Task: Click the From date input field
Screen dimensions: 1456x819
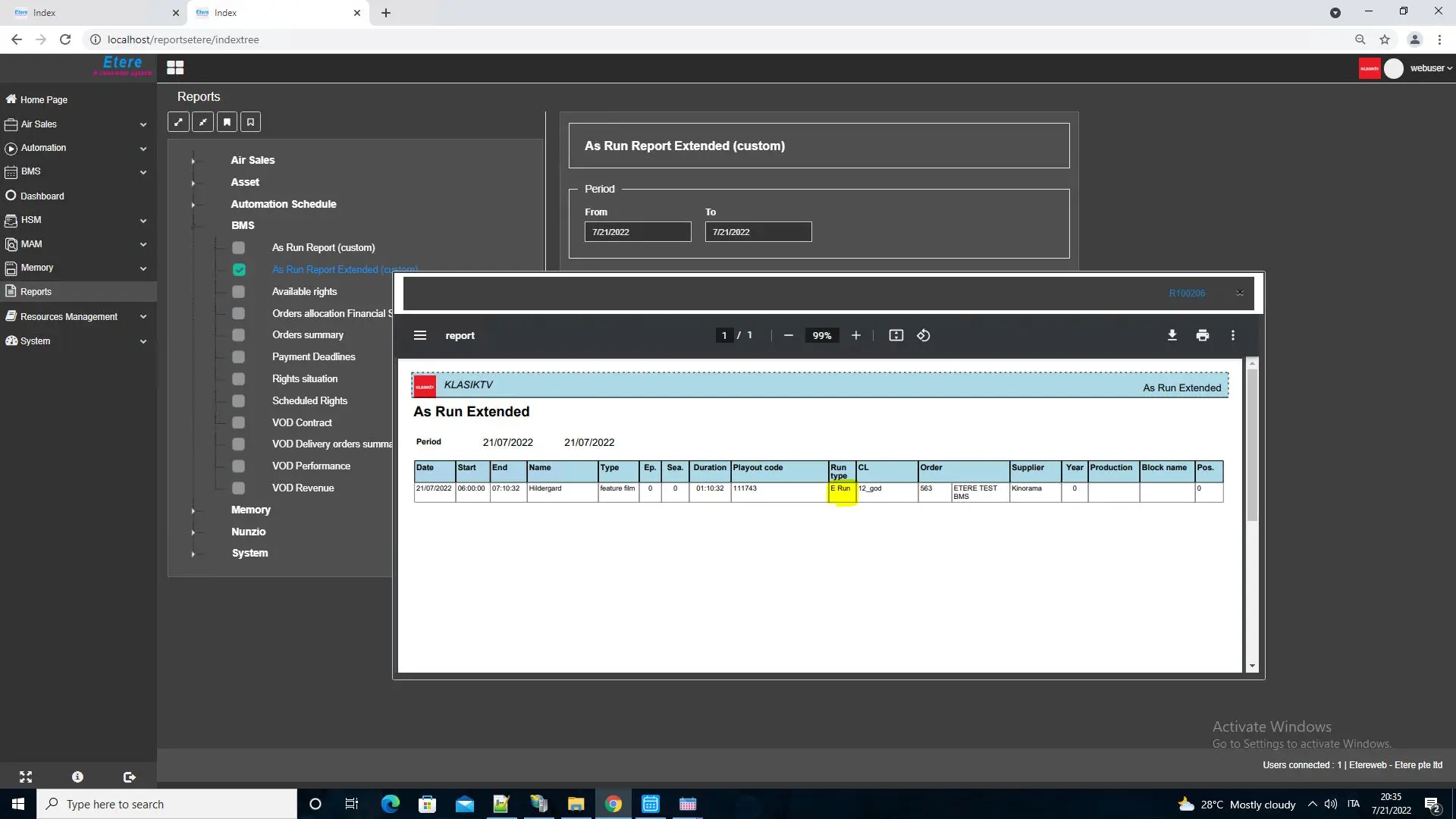Action: coord(637,232)
